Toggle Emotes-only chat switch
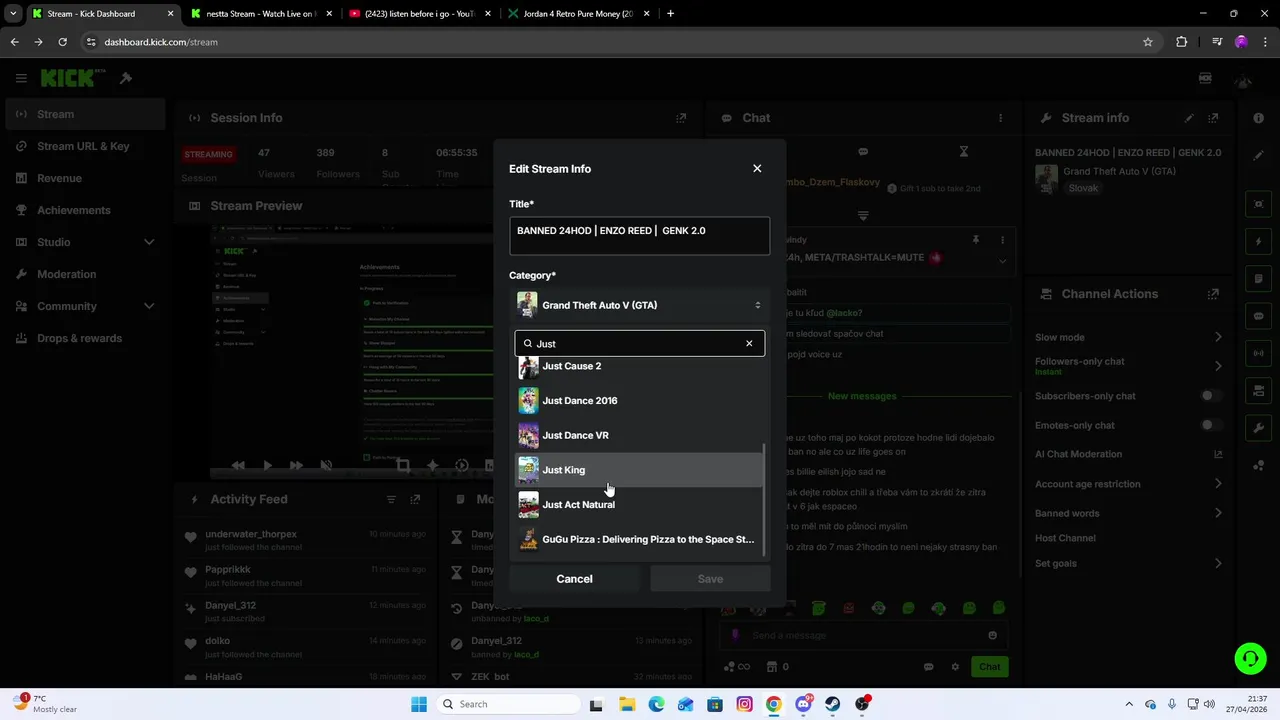This screenshot has width=1280, height=720. 1211,425
